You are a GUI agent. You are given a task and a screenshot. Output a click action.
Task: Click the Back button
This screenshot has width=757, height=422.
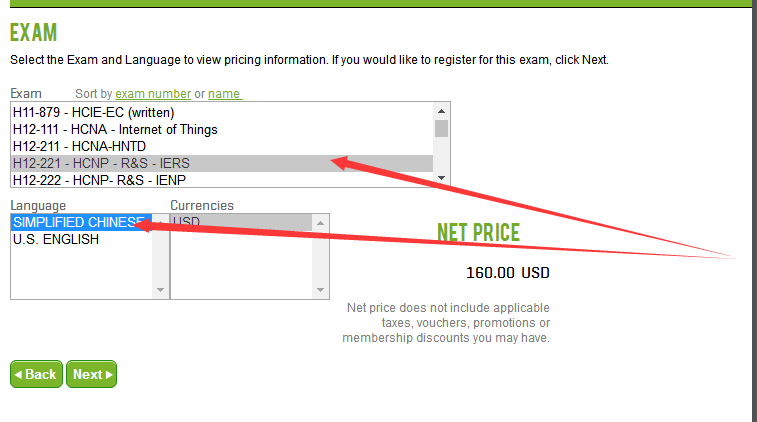(36, 374)
